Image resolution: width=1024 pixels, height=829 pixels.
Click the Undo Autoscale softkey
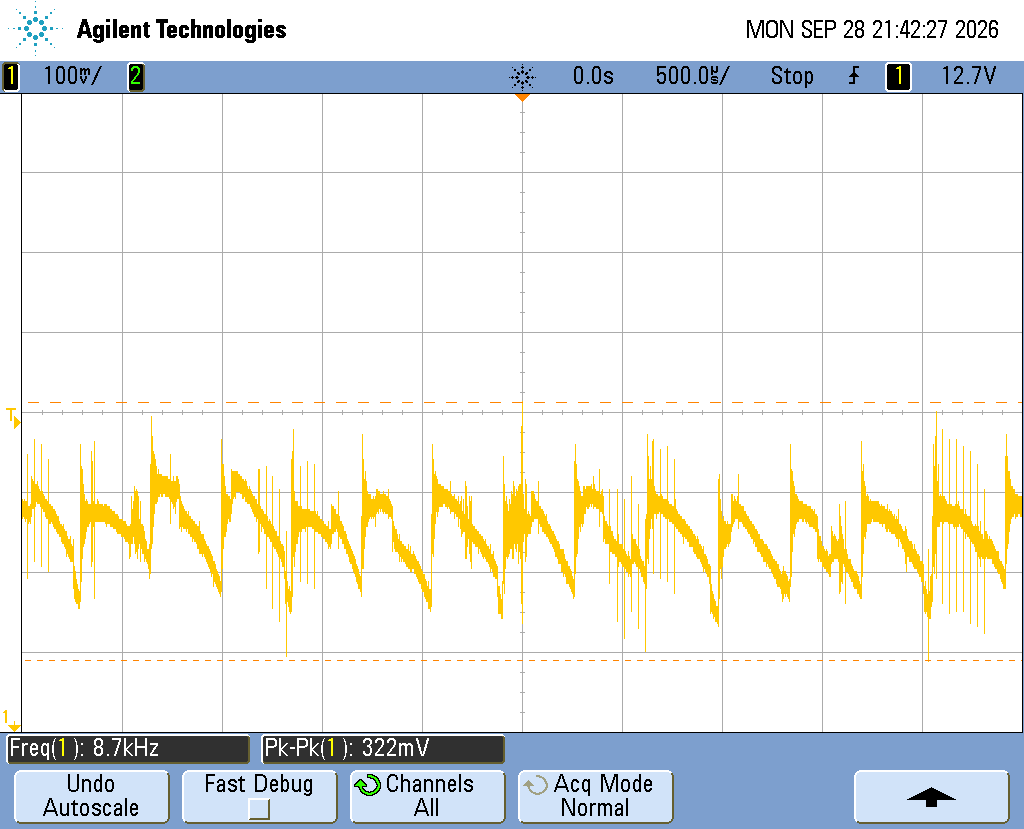91,796
